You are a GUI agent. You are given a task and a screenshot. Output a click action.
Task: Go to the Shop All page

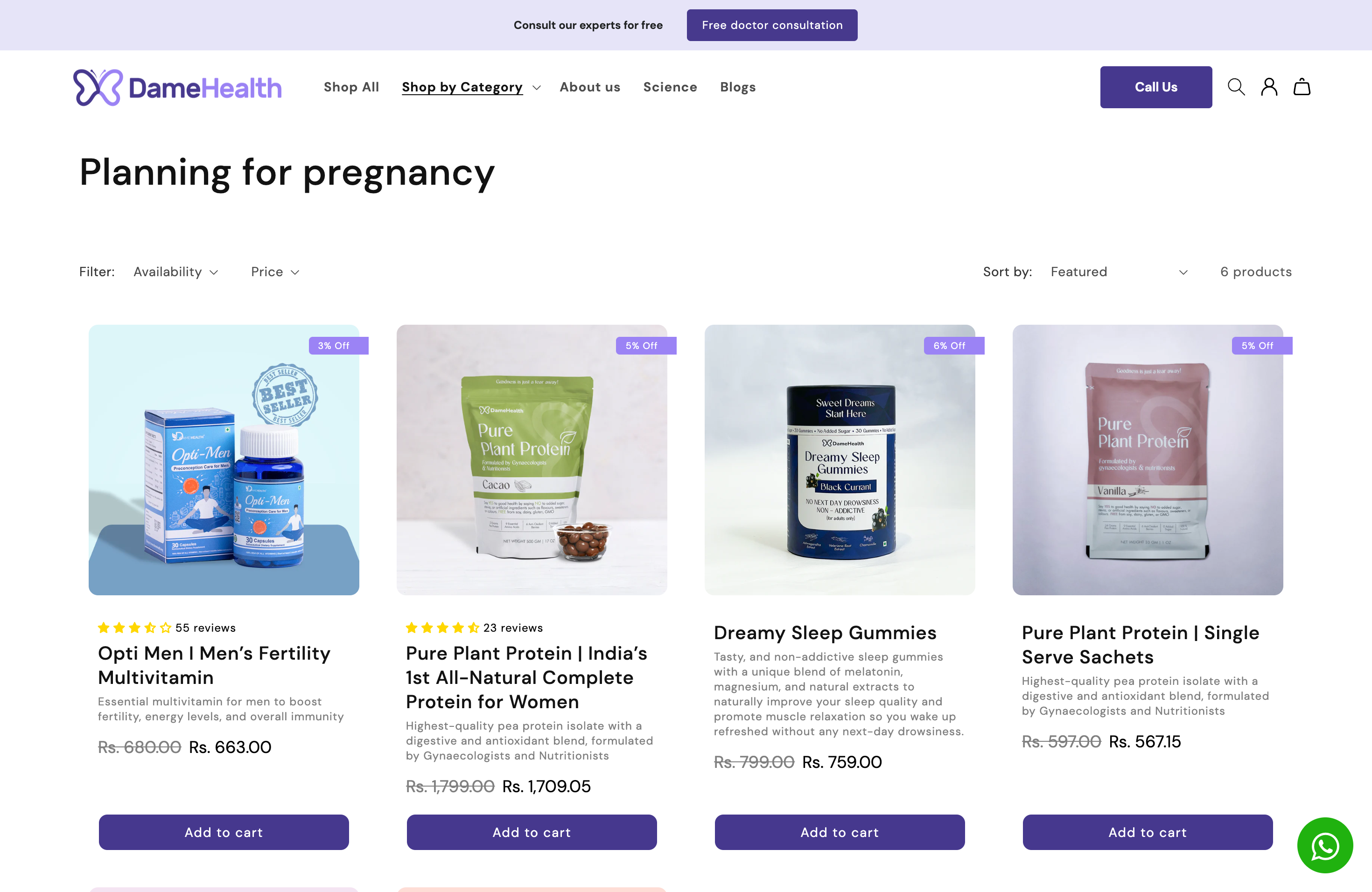351,87
